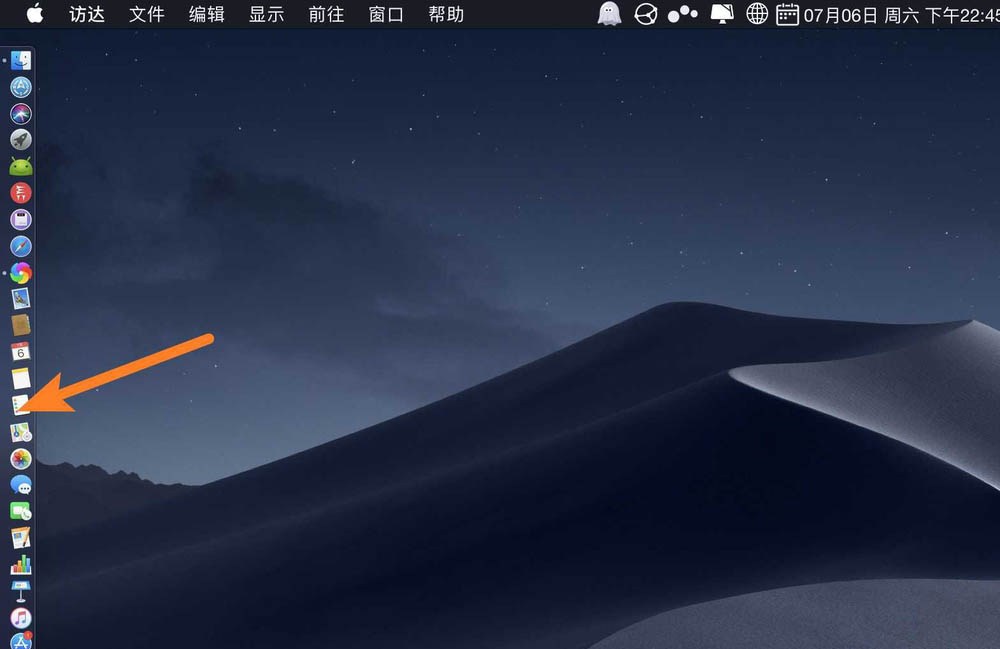Viewport: 1000px width, 649px height.
Task: Click the three-dots icon in menu bar
Action: tap(682, 14)
